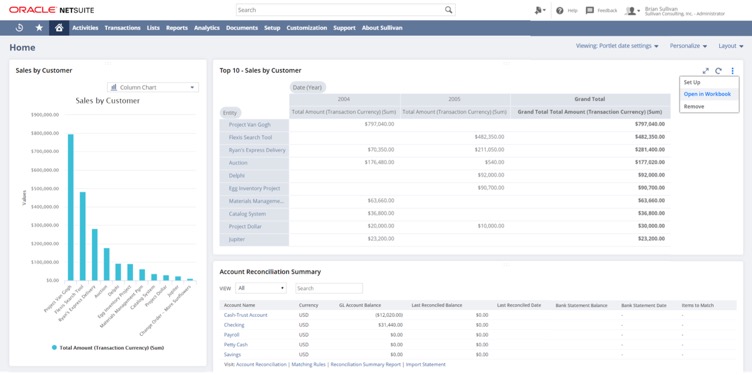Go to Home via house icon
752x375 pixels.
(59, 28)
